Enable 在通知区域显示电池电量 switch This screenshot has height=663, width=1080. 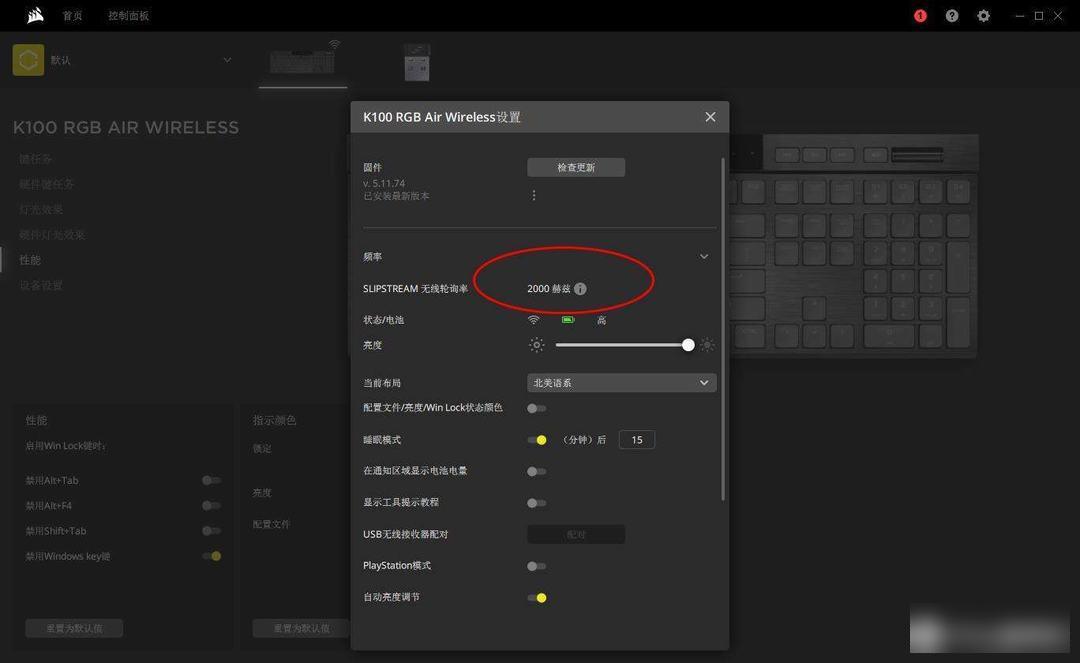click(537, 472)
